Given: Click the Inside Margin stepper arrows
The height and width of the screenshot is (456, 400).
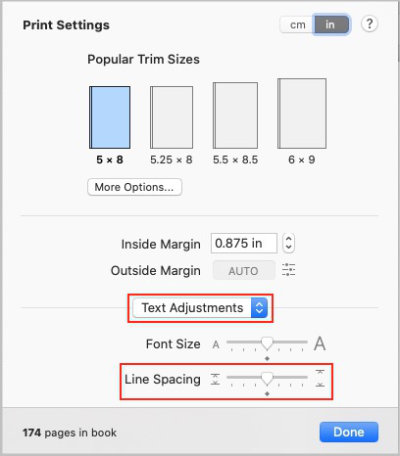Looking at the screenshot, I should (288, 243).
